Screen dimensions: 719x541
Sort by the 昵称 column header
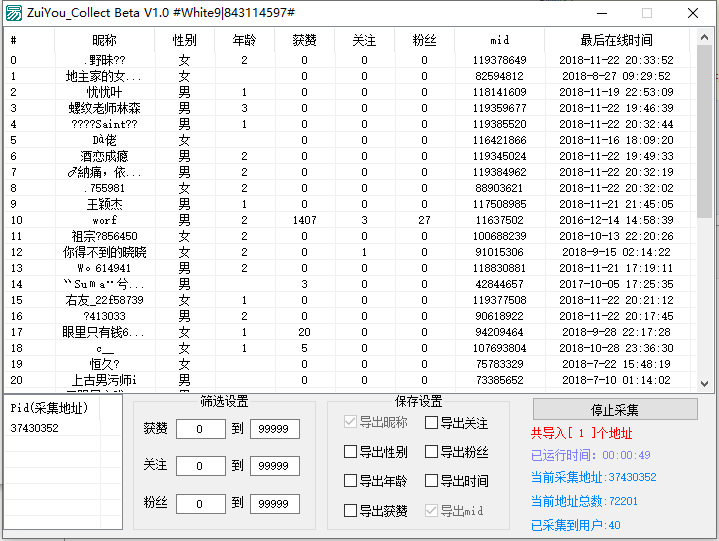(x=105, y=40)
